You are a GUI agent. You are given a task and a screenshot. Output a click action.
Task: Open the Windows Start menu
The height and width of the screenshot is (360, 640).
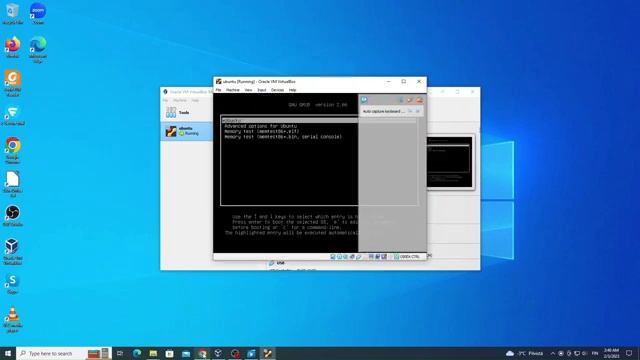coord(8,353)
